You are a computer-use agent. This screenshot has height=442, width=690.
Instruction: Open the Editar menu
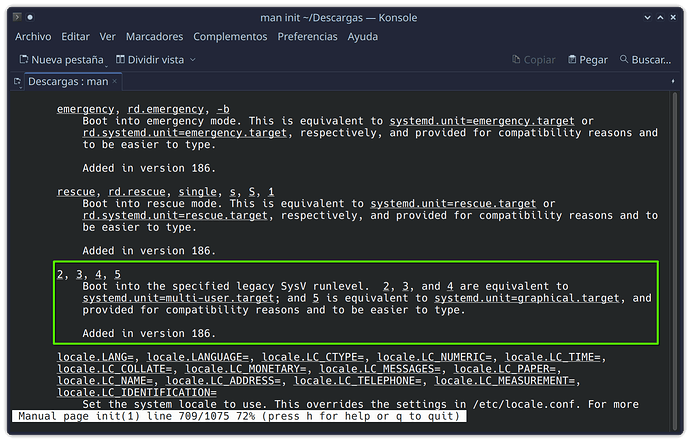coord(76,37)
